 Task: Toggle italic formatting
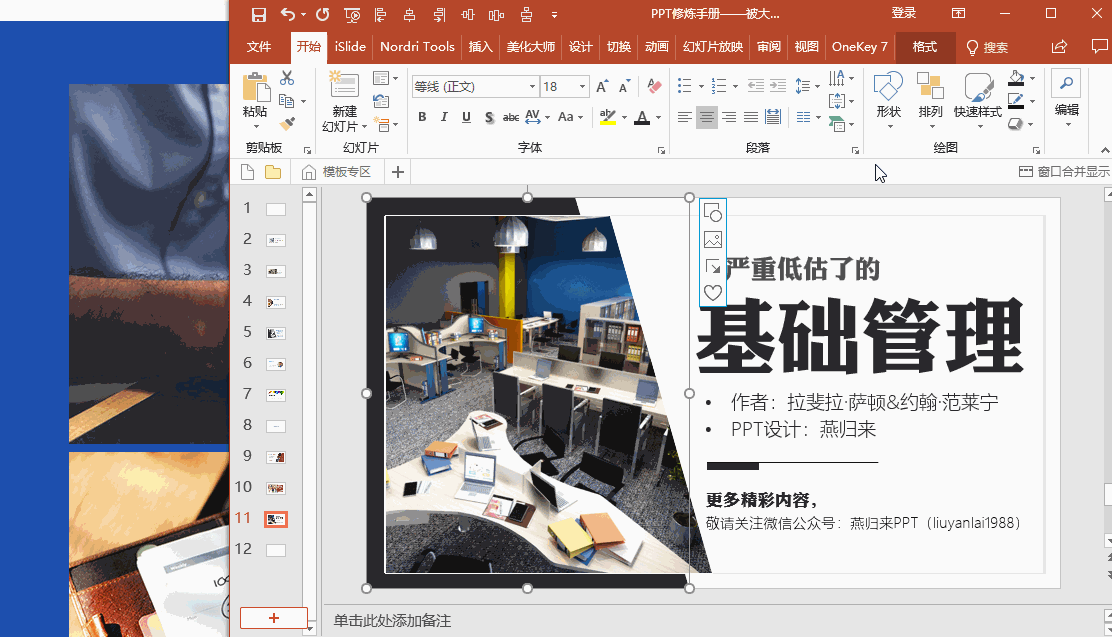click(443, 117)
